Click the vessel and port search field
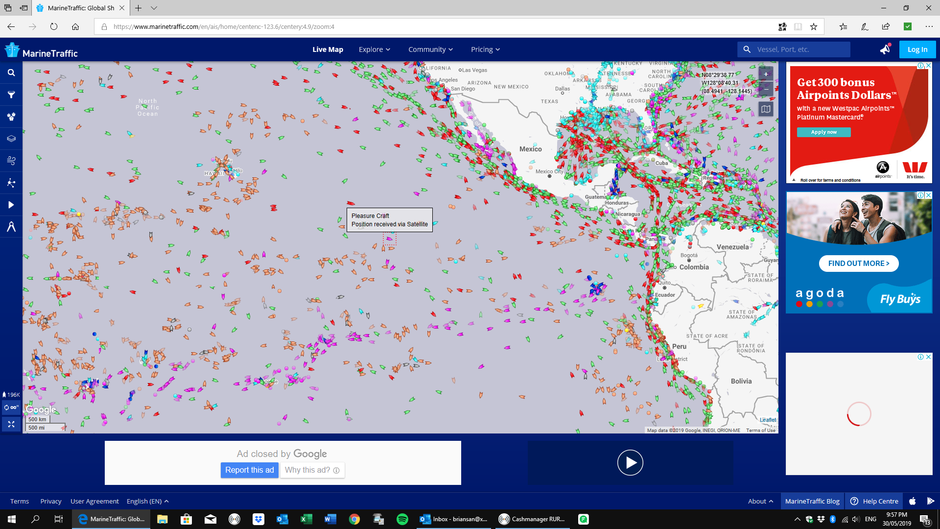 click(794, 49)
